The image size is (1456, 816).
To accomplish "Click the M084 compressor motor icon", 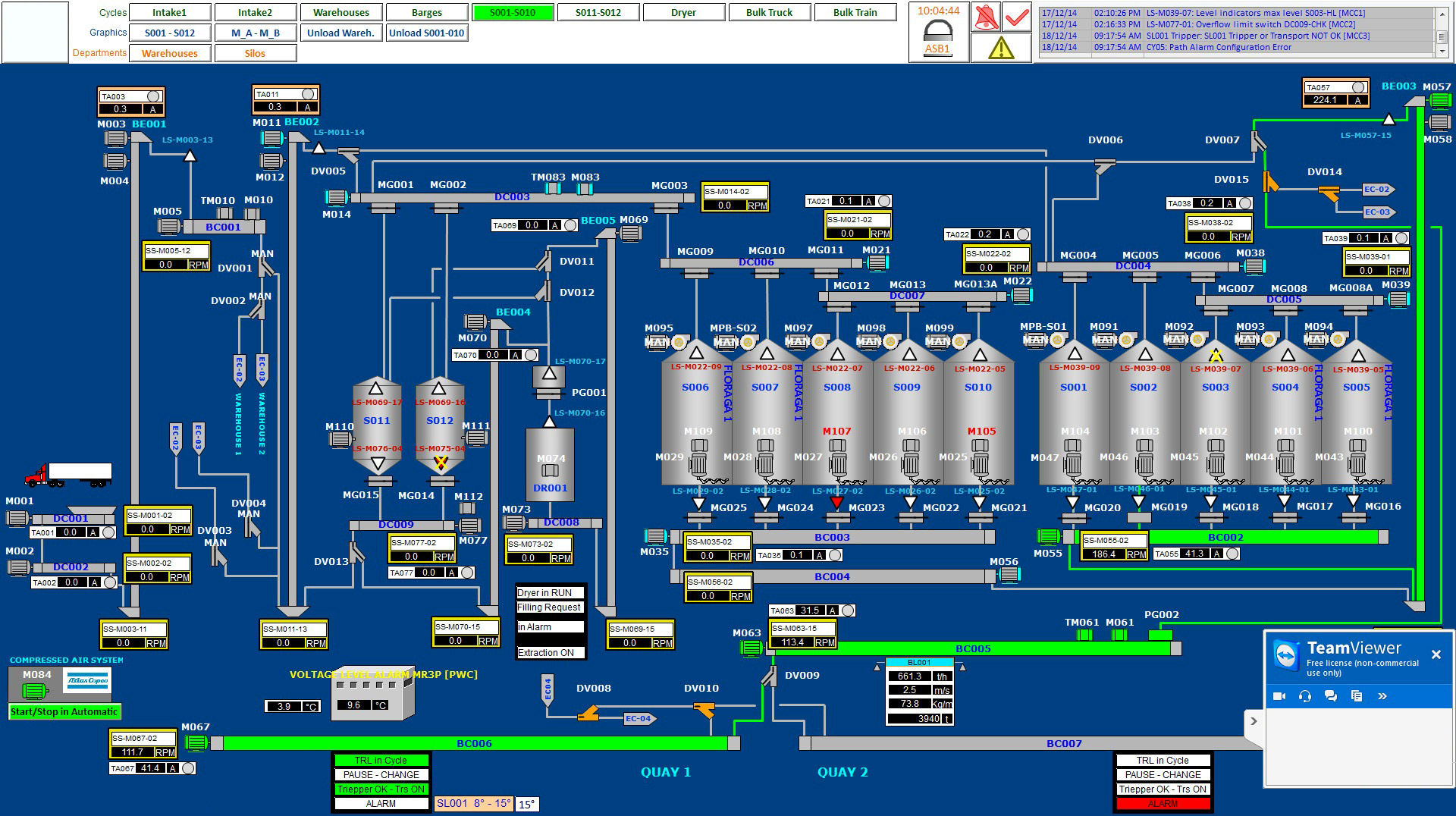I will [35, 691].
